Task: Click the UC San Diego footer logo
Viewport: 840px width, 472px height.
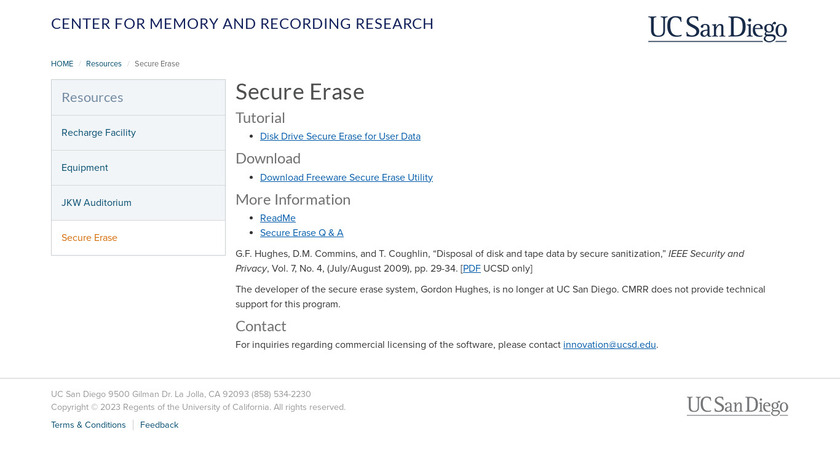Action: point(737,405)
